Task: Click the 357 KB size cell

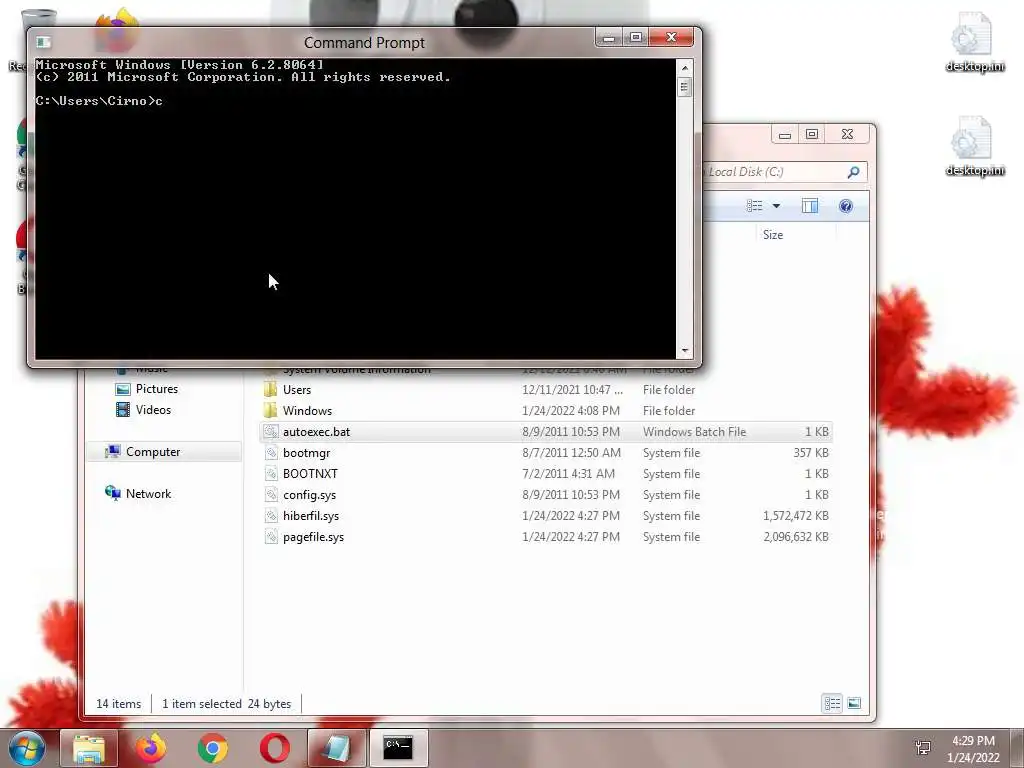Action: pos(810,453)
